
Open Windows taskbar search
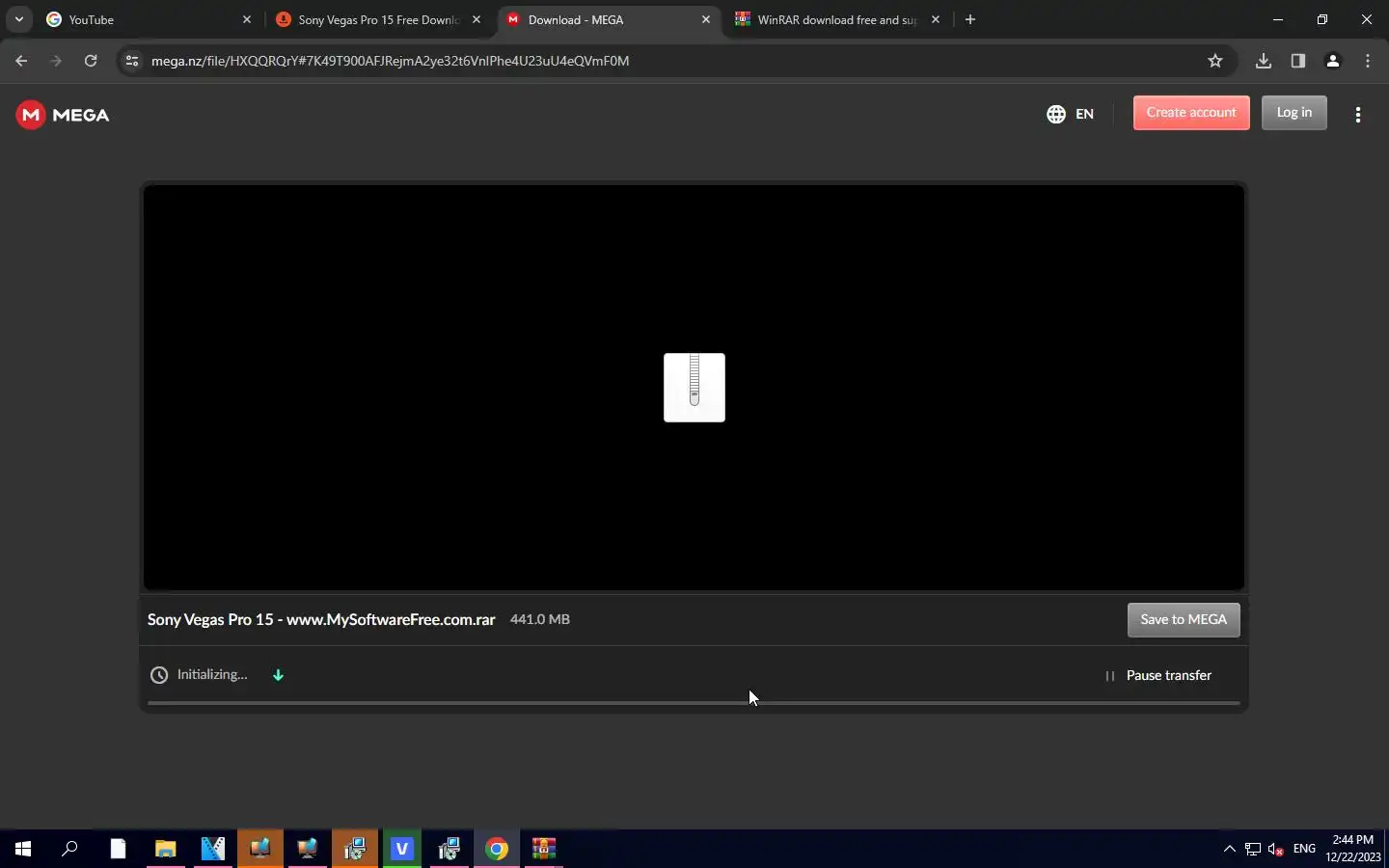tap(69, 849)
